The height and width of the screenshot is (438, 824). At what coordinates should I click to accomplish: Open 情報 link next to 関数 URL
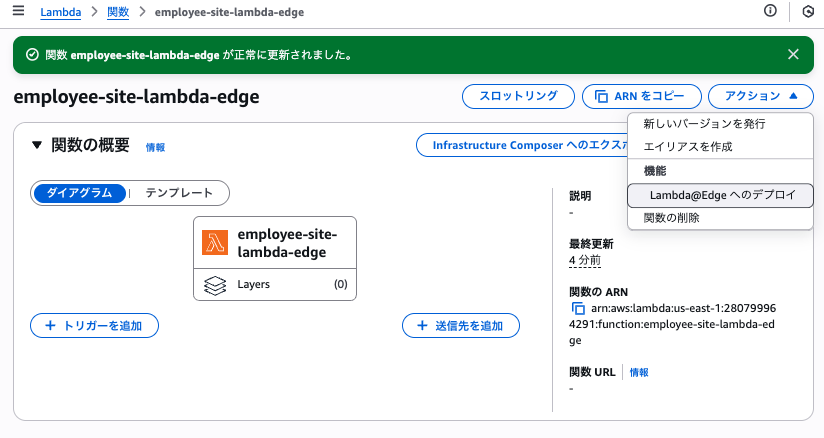[x=638, y=372]
